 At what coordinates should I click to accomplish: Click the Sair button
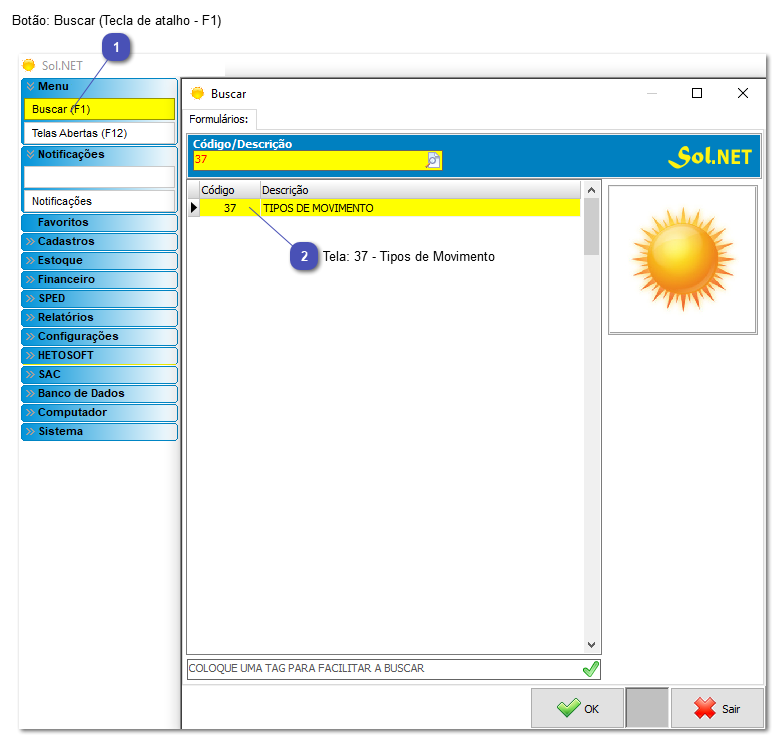(717, 708)
